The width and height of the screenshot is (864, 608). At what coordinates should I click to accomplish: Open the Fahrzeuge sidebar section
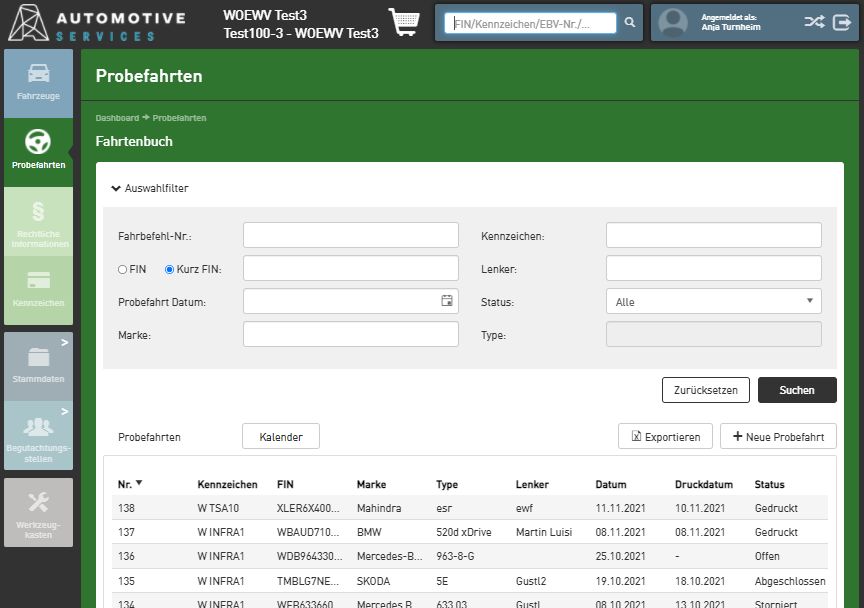coord(38,83)
